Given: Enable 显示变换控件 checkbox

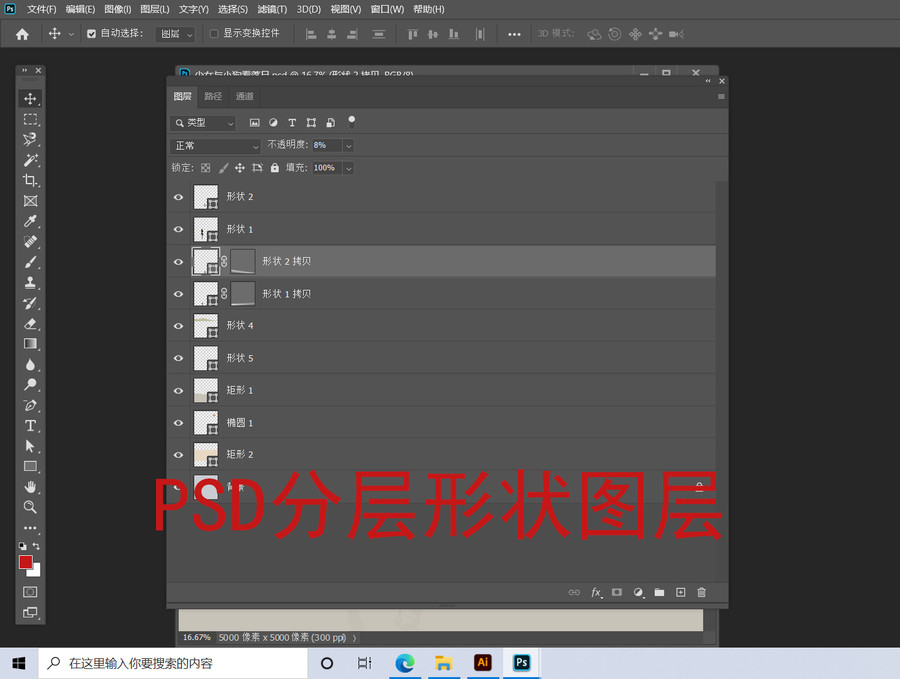Looking at the screenshot, I should [214, 34].
